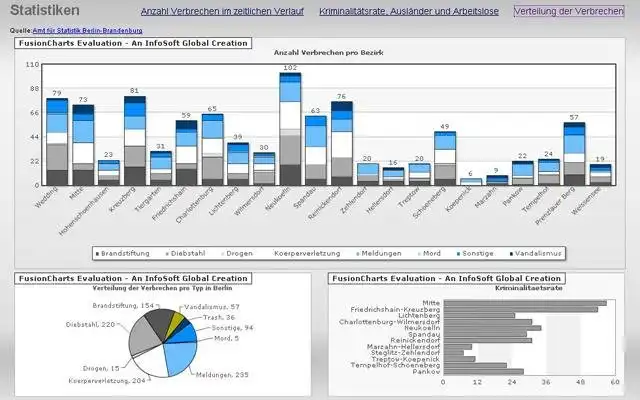
Task: Click the Neukoelln bar in Kriminalitaetsrate chart
Action: pyautogui.click(x=493, y=328)
